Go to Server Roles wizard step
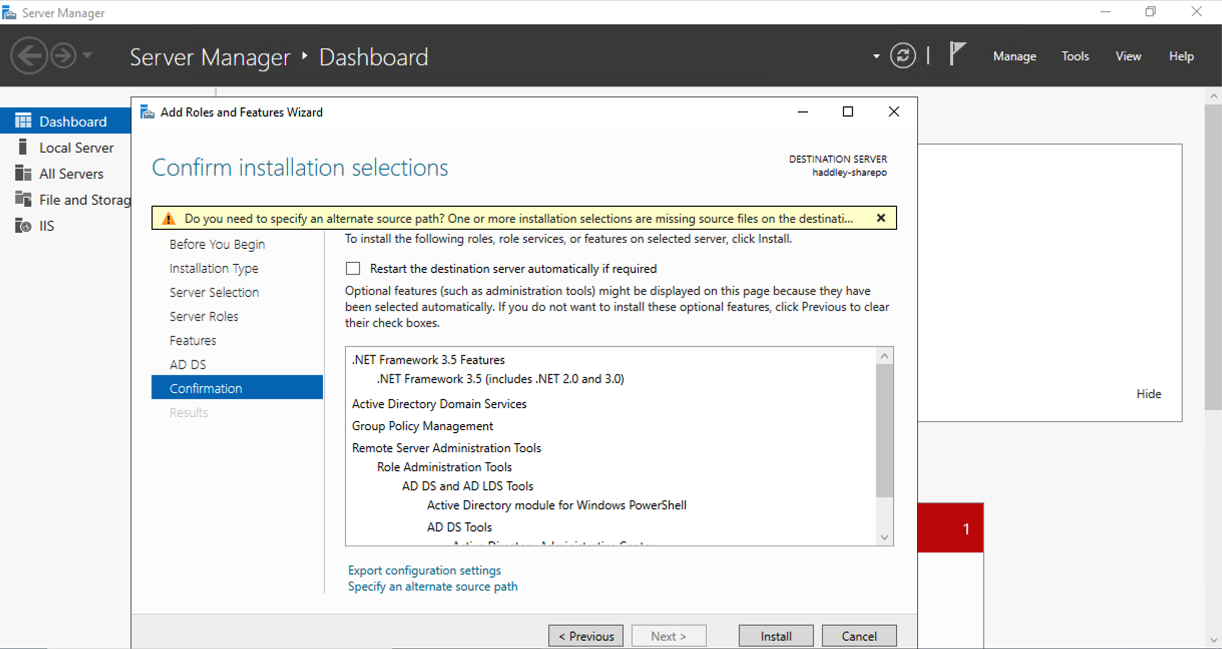 204,316
